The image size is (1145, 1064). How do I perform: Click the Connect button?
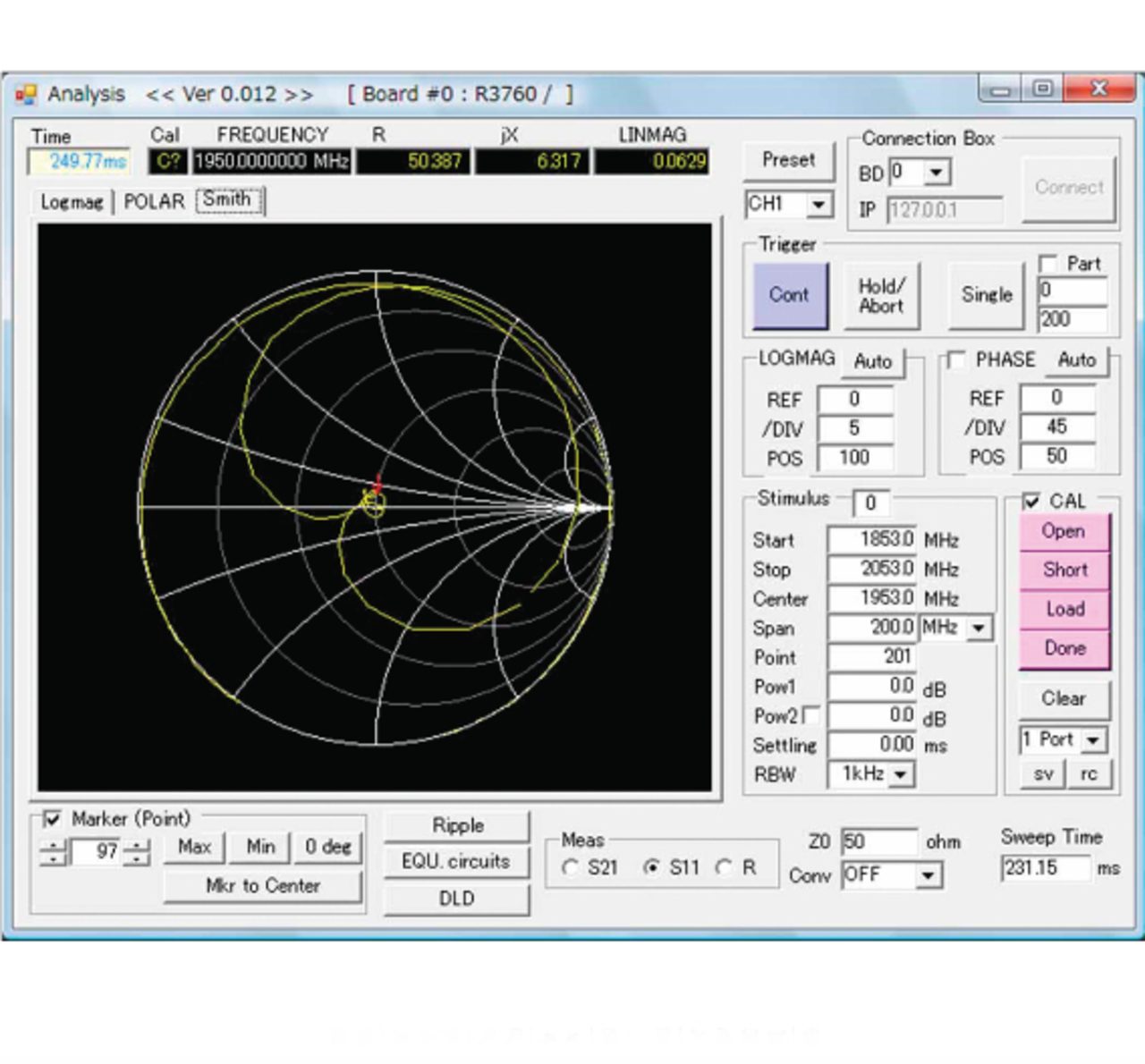tap(1069, 188)
